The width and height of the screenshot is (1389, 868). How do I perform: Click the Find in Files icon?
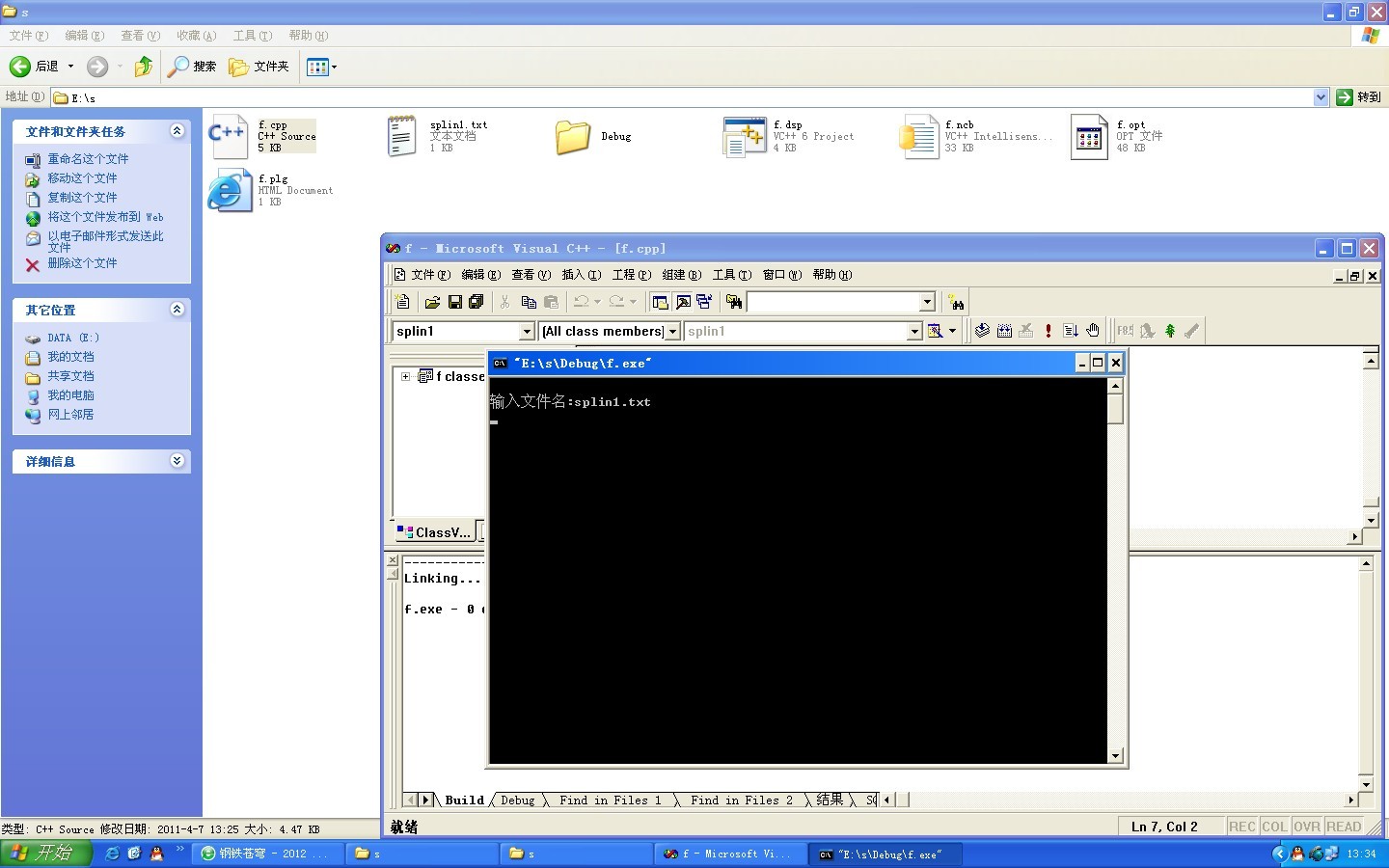pos(734,302)
